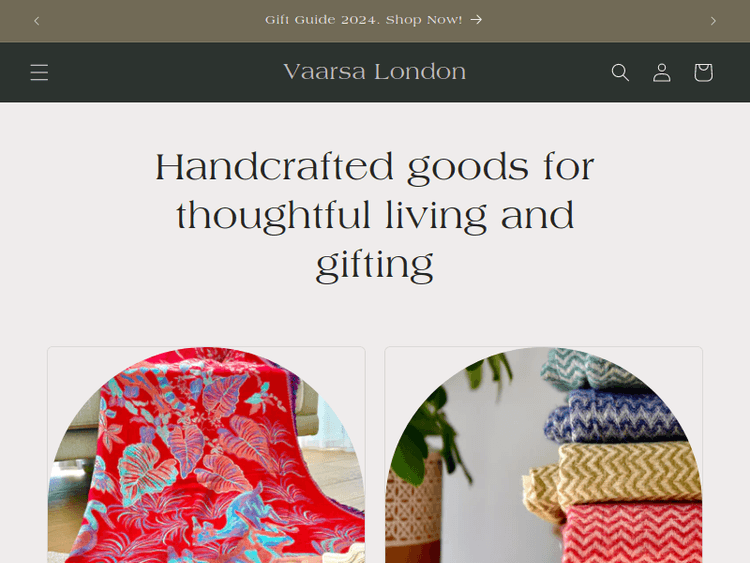
Task: Click the Gift Guide 2024 announcement link
Action: point(374,20)
